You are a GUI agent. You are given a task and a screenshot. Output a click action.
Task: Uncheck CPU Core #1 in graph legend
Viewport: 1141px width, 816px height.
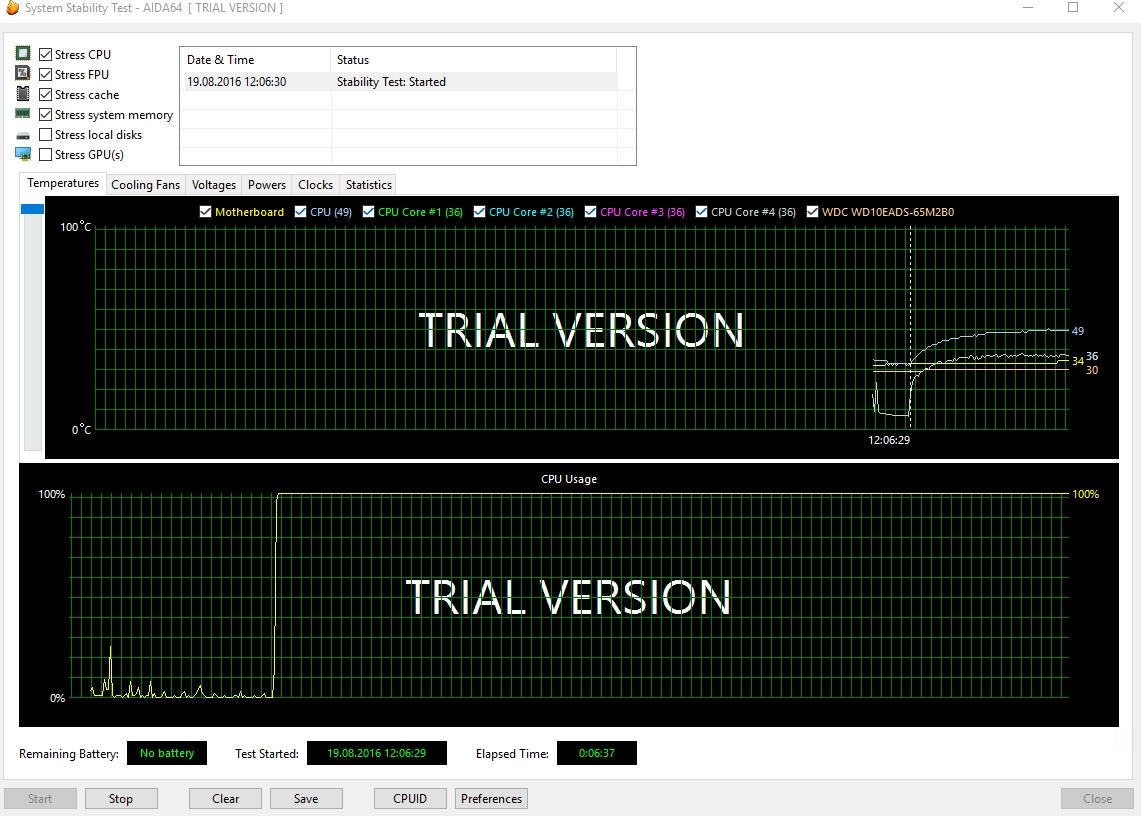(369, 212)
